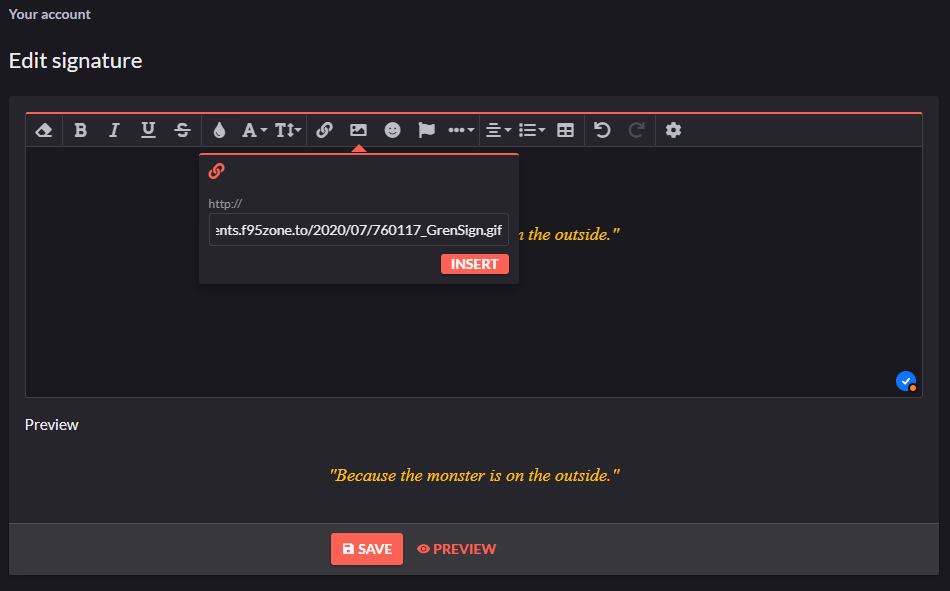Apply strikethrough formatting
Image resolution: width=950 pixels, height=591 pixels.
point(182,130)
